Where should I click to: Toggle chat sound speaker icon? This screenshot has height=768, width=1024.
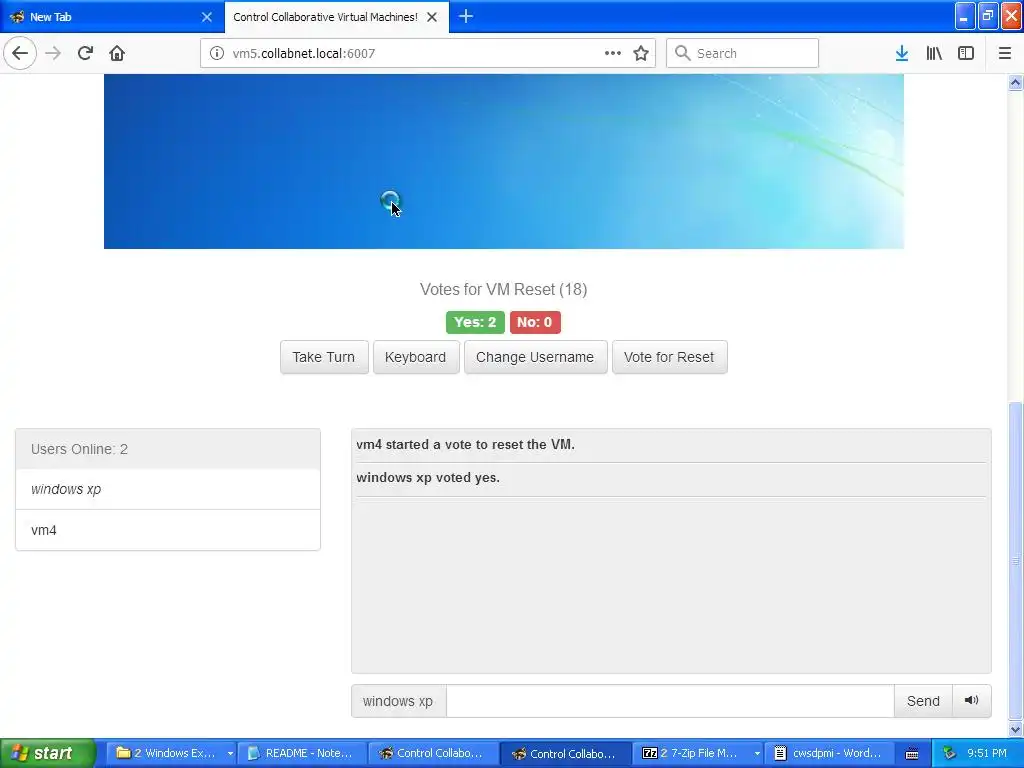point(972,701)
